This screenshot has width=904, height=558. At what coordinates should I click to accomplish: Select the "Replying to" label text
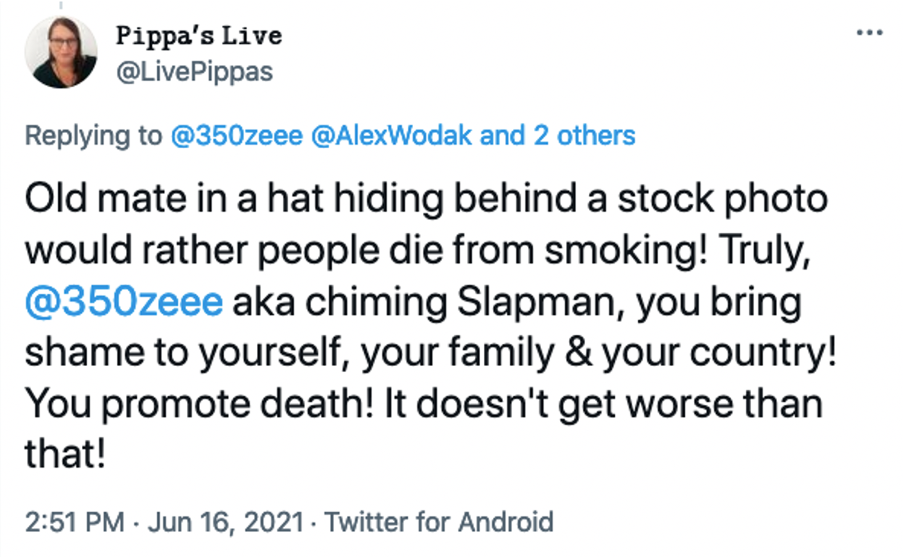[x=93, y=137]
